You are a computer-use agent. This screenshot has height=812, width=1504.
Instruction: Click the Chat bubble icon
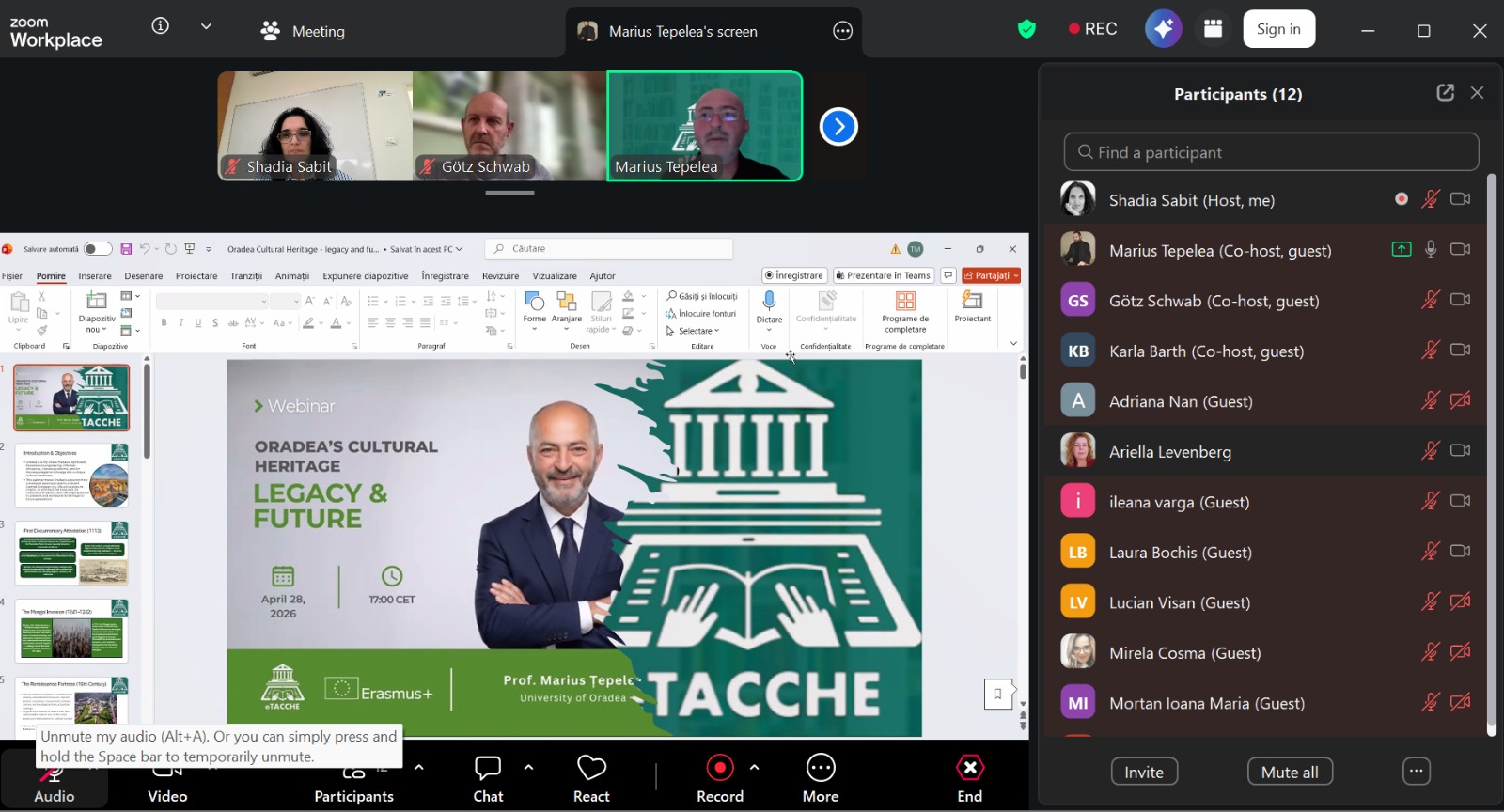[x=488, y=769]
